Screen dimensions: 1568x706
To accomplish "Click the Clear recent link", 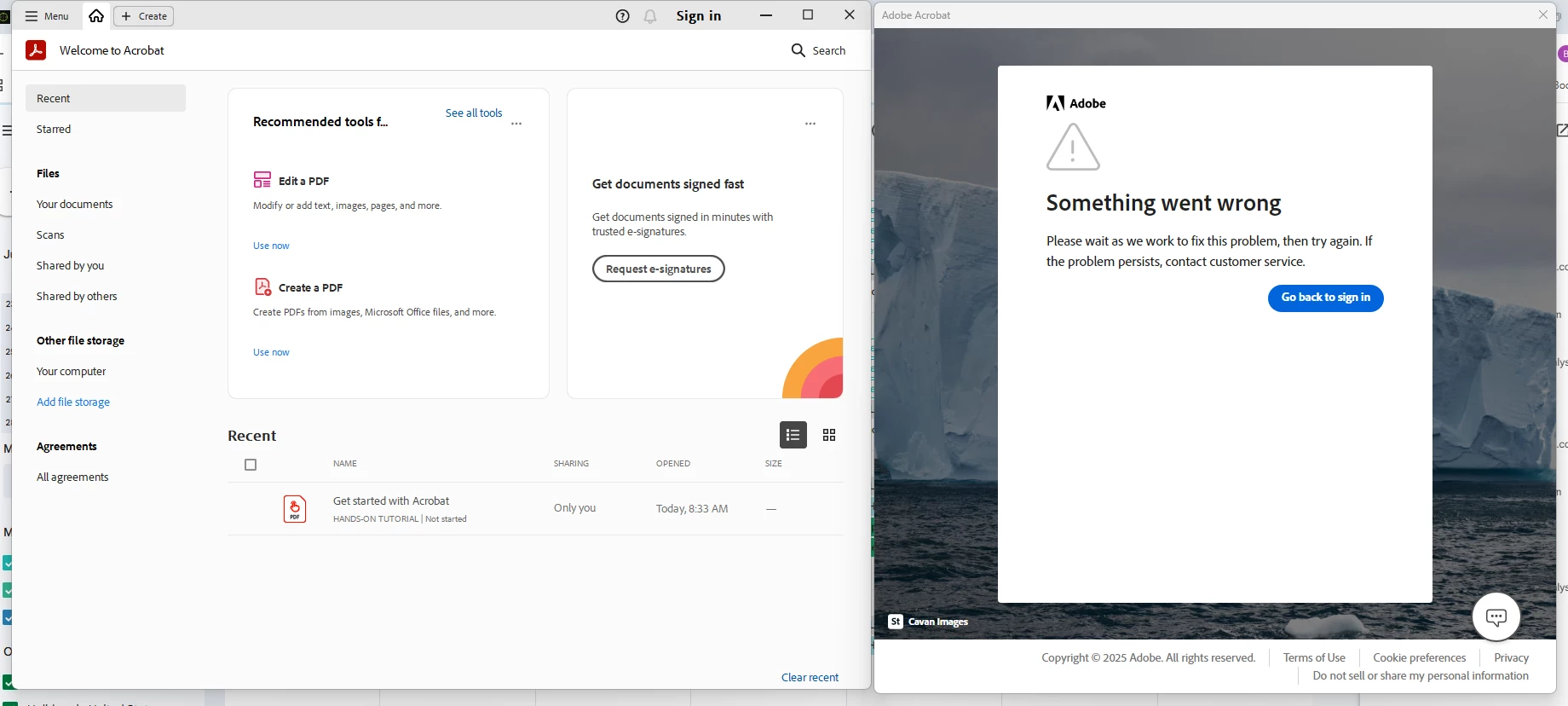I will pos(810,677).
